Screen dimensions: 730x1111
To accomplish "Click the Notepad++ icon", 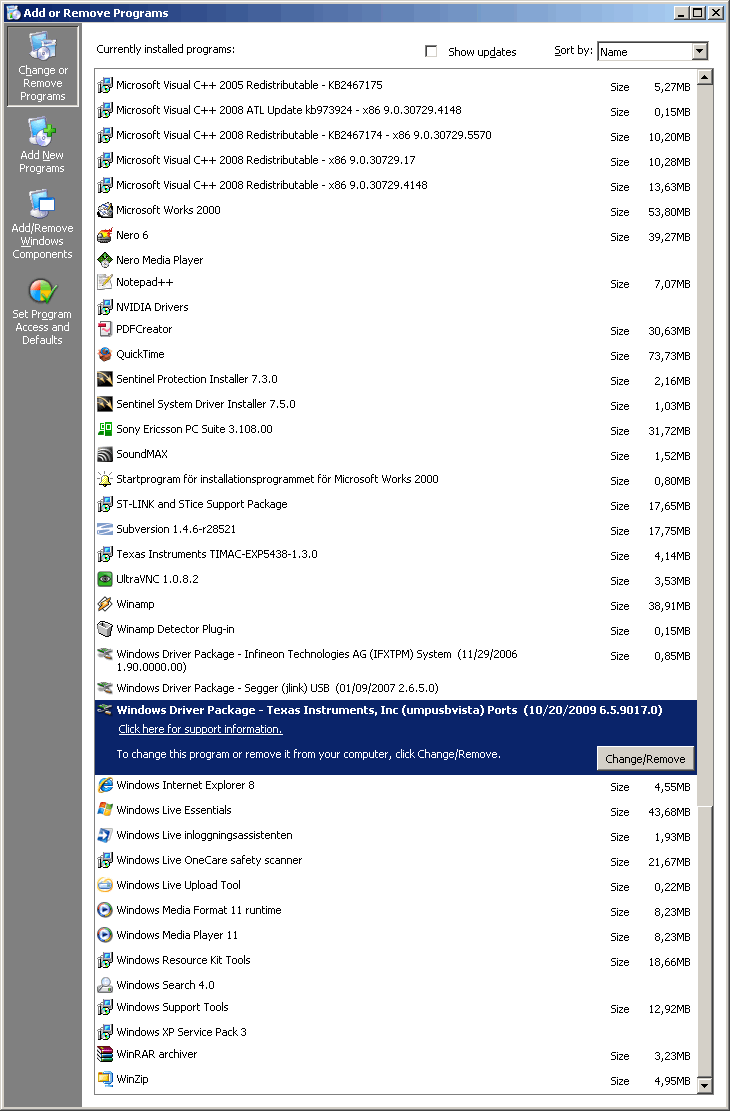I will click(x=105, y=282).
